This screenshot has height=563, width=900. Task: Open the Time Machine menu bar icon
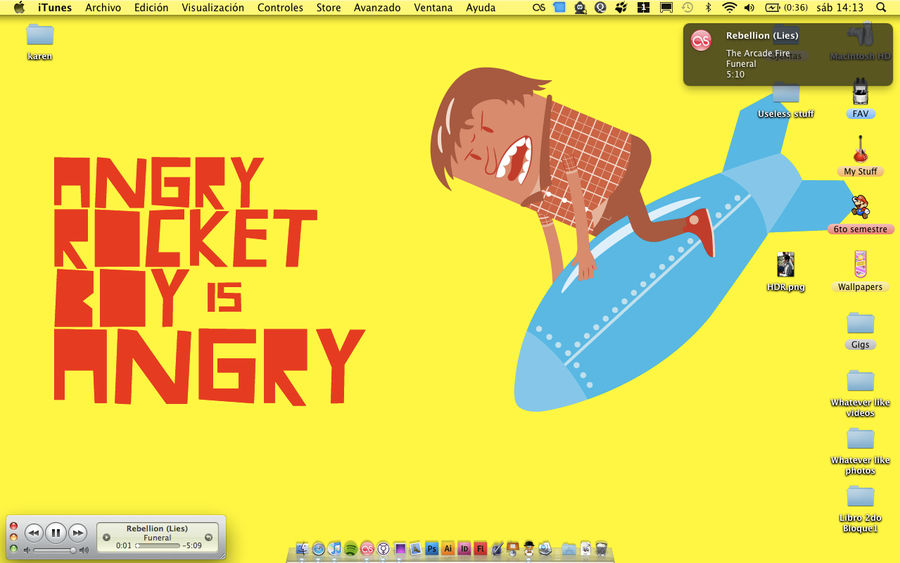coord(687,7)
